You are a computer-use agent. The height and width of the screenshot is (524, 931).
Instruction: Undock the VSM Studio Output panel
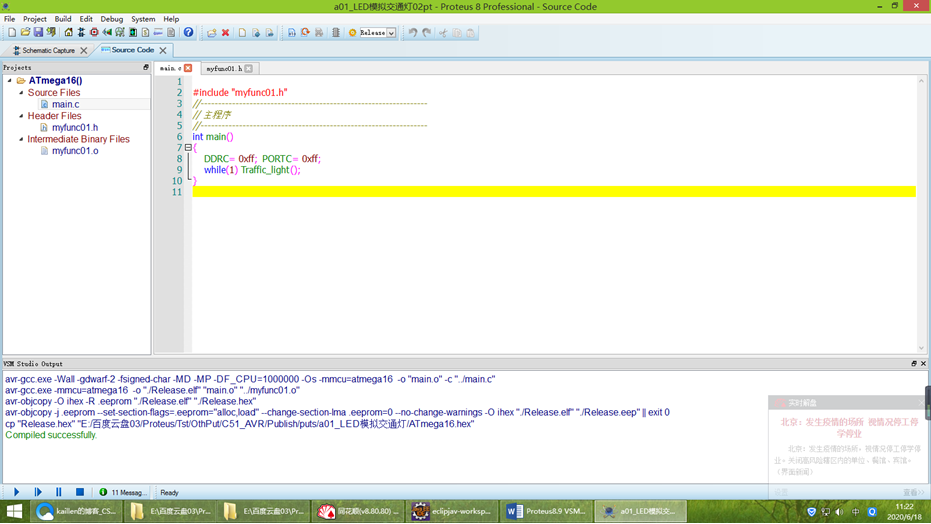[914, 364]
